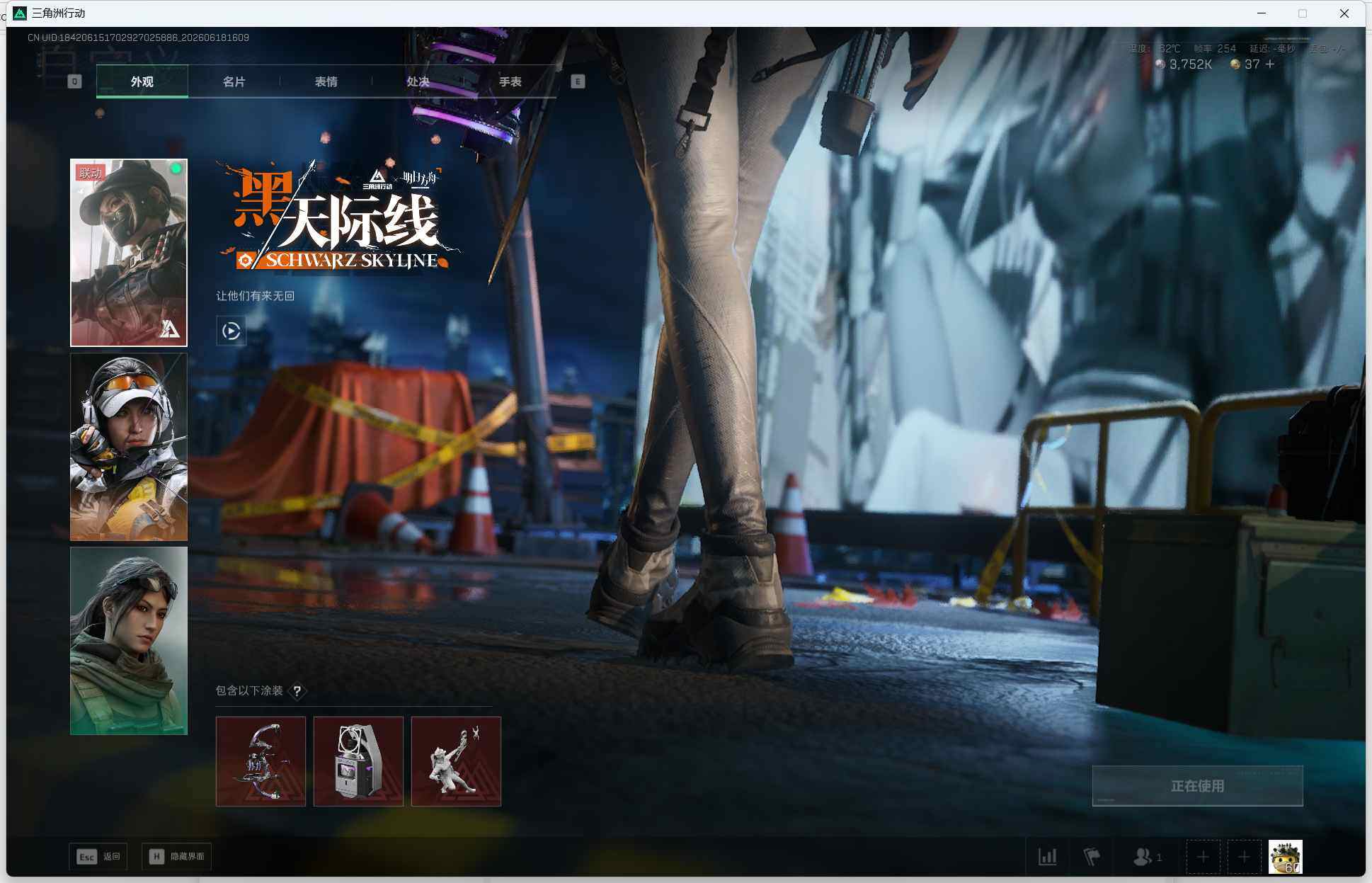Click the 正在使用 button
The width and height of the screenshot is (1372, 883).
coord(1197,786)
